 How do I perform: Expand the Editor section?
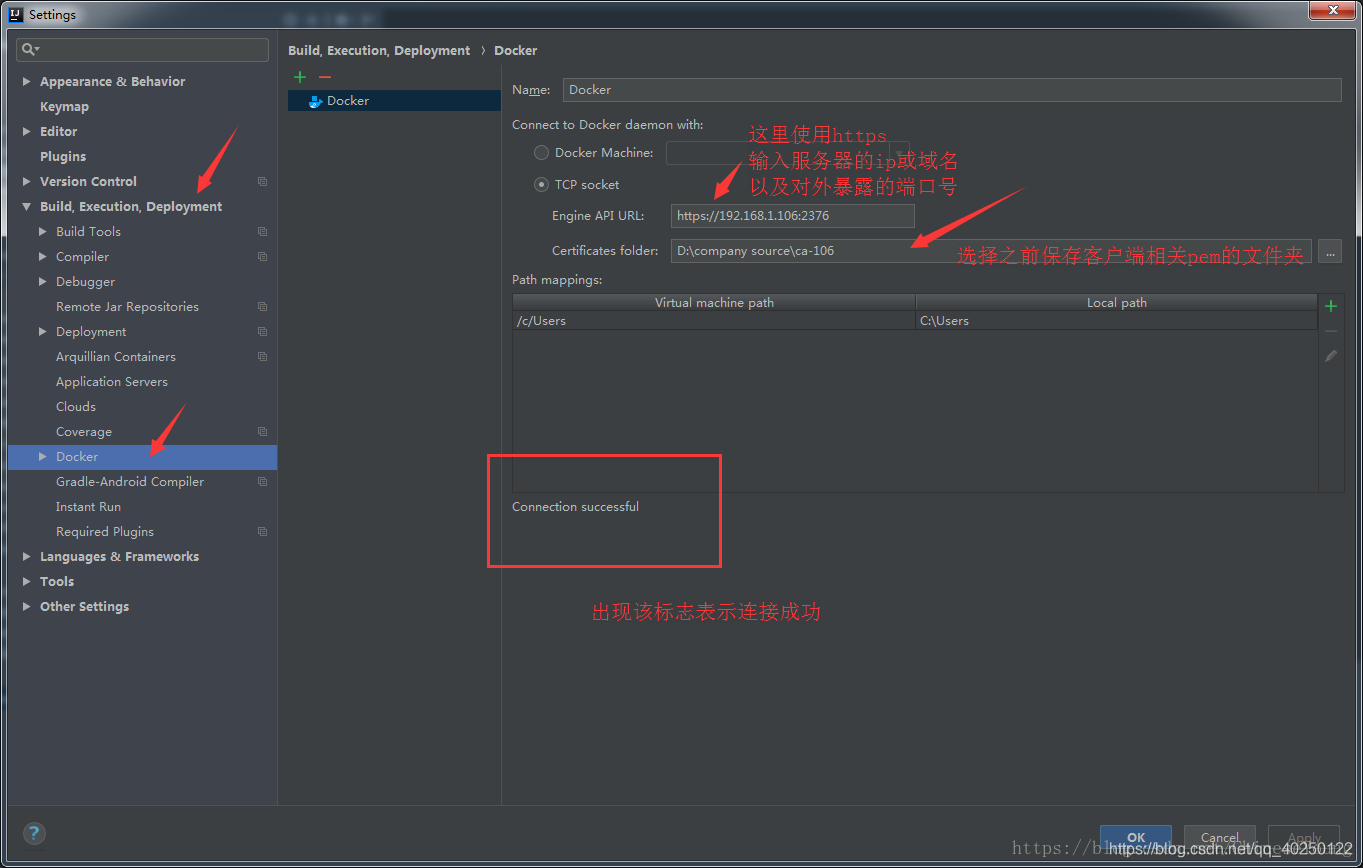point(27,132)
